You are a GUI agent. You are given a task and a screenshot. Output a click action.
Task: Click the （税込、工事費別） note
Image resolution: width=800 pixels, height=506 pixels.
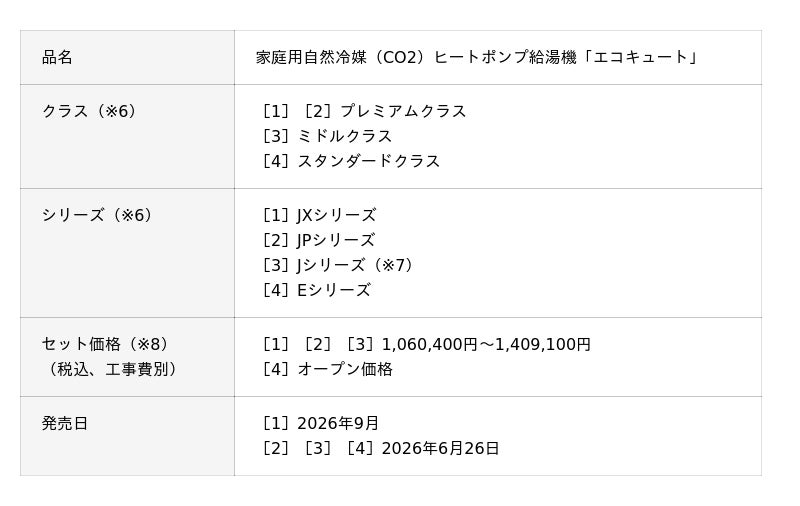click(x=113, y=369)
